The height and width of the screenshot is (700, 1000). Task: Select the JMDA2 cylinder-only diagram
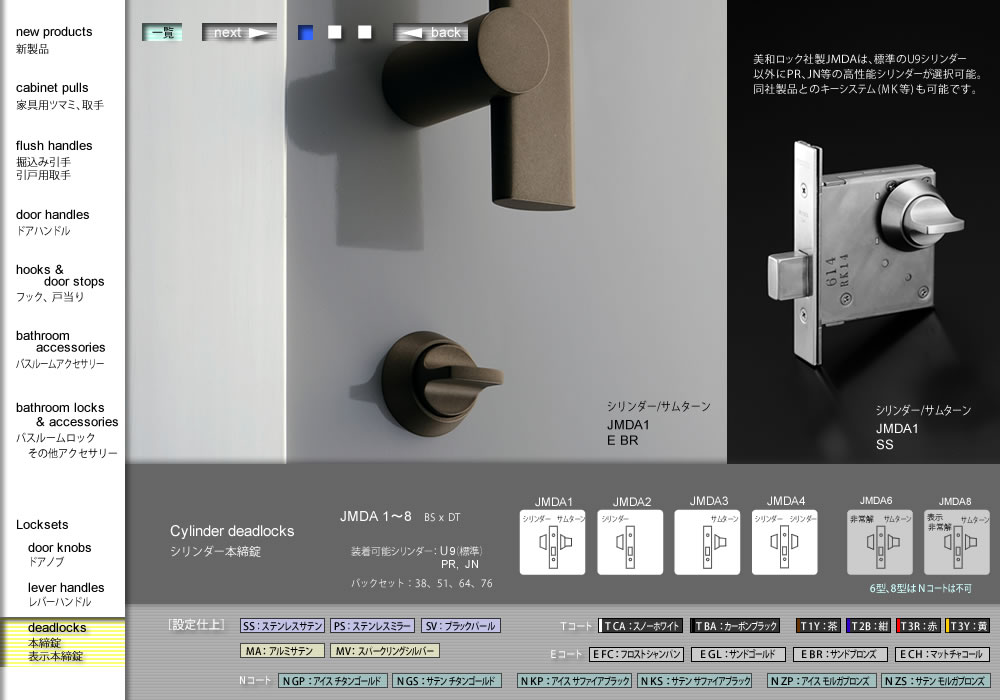point(630,542)
